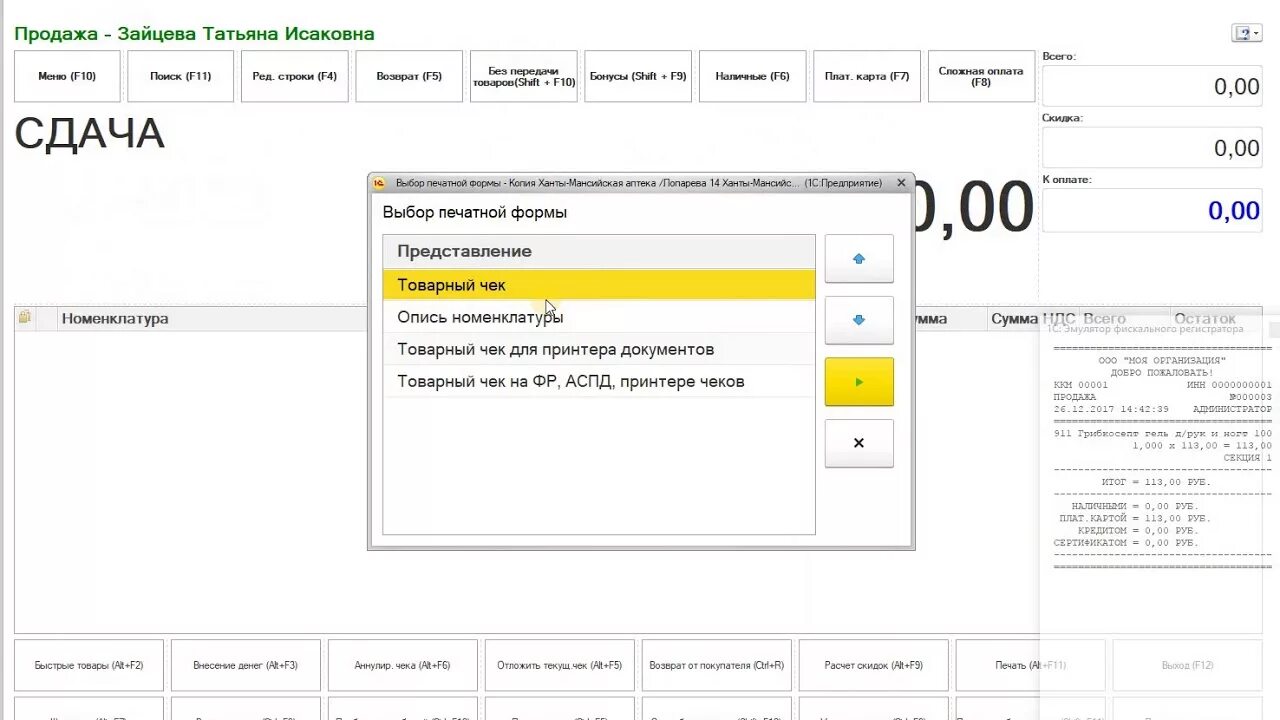Screen dimensions: 1280x720
Task: Click Аннулир. чека (Alt+F6)
Action: point(403,665)
